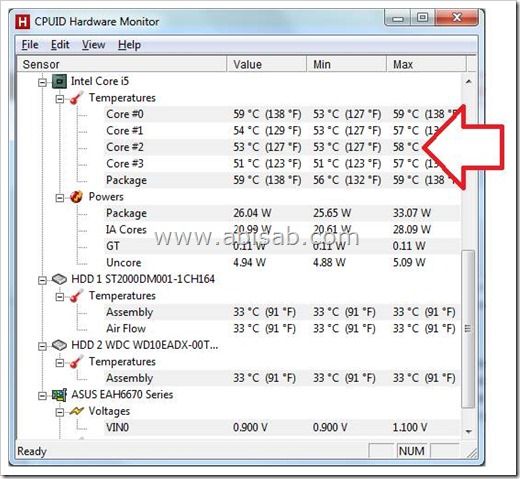The image size is (520, 479).
Task: Click the scrollbar up arrow
Action: click(x=469, y=81)
